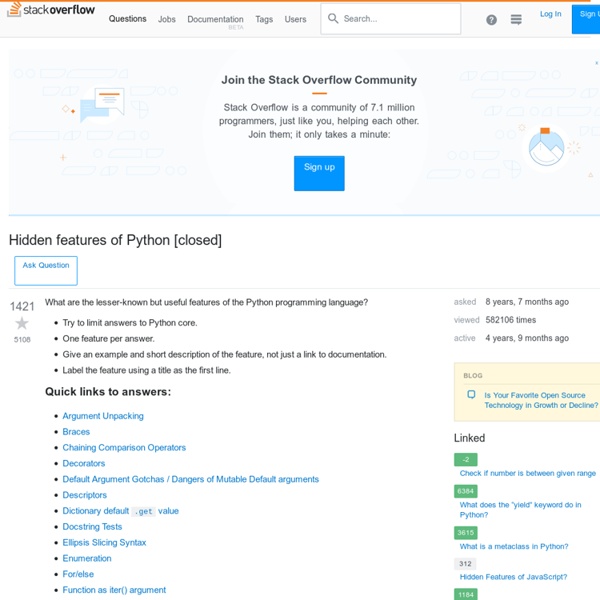
Task: Open the Favorite Open Source Technology blog link
Action: click(x=541, y=400)
